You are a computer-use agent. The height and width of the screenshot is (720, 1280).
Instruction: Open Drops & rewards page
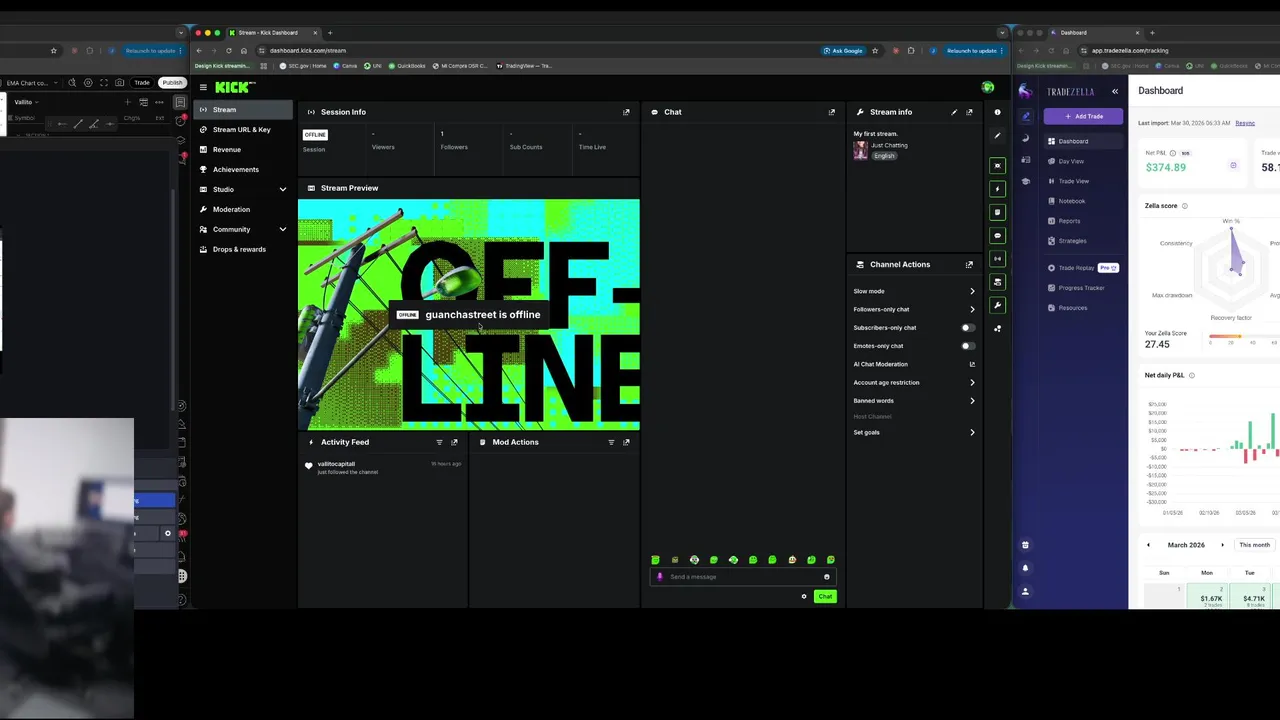coord(243,249)
